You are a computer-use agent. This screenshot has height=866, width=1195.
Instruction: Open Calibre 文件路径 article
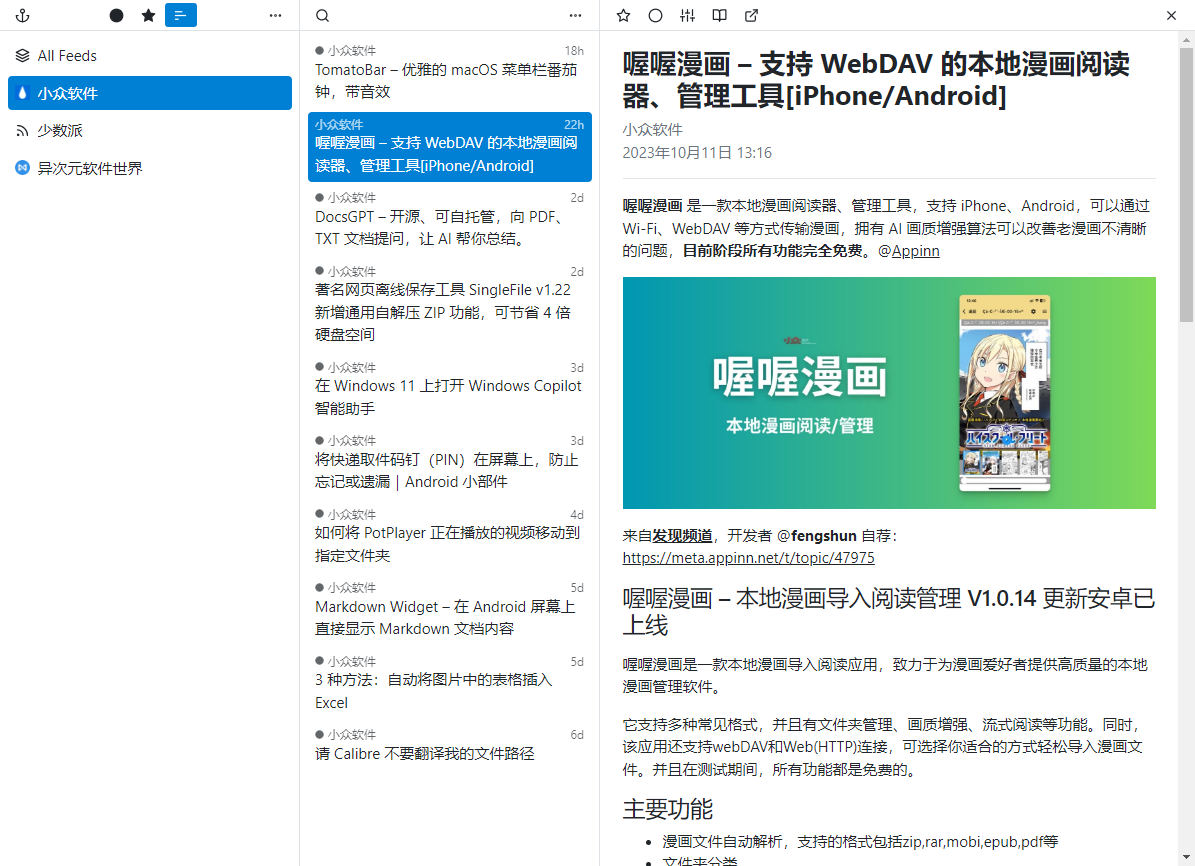pyautogui.click(x=450, y=746)
